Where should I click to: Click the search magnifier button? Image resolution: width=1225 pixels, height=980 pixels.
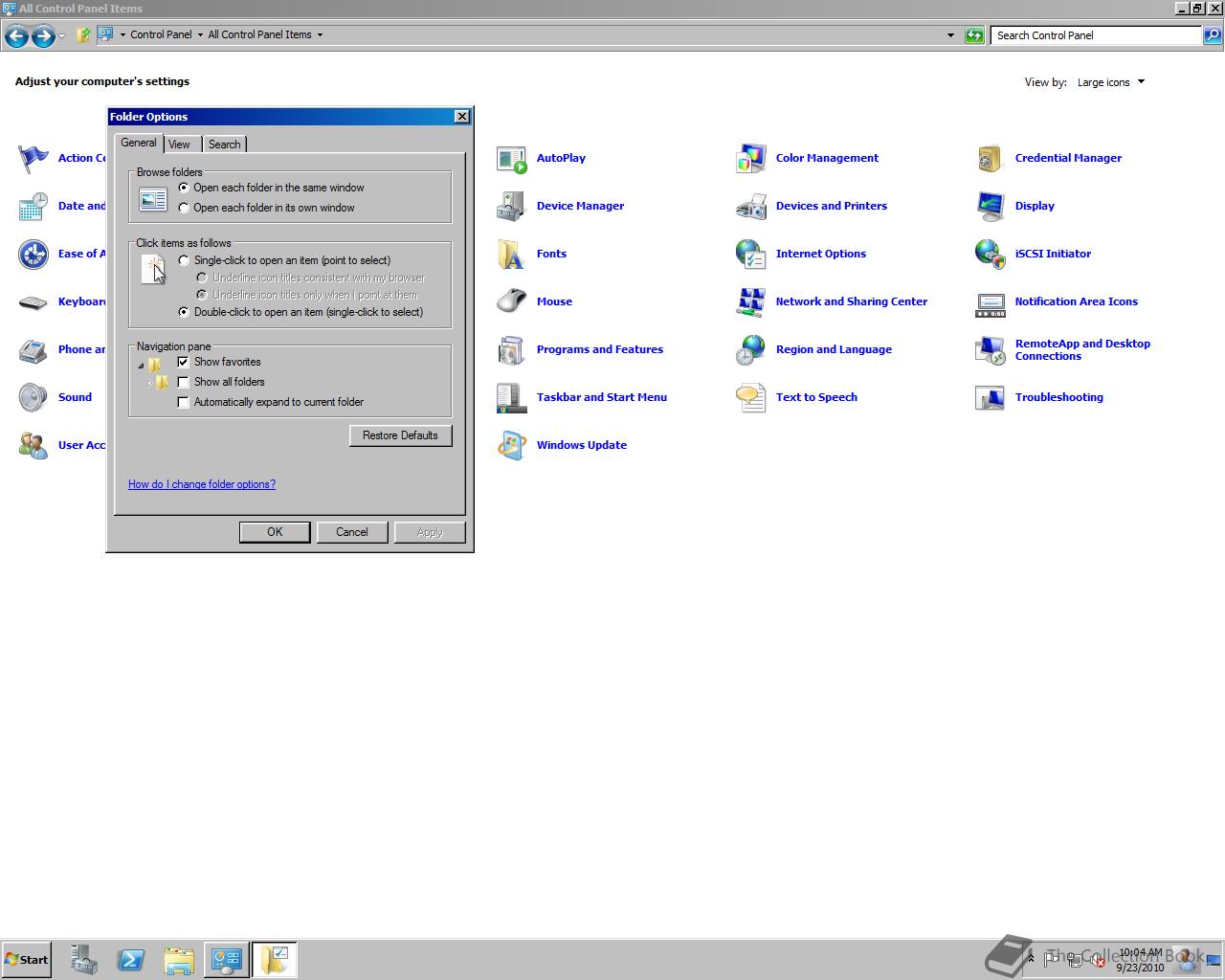point(1213,35)
